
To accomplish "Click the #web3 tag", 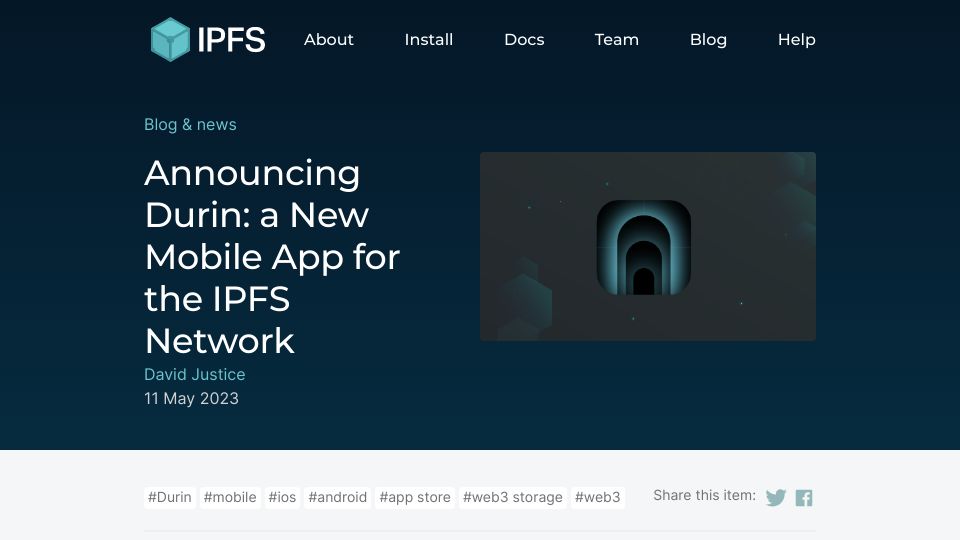I will (x=598, y=497).
